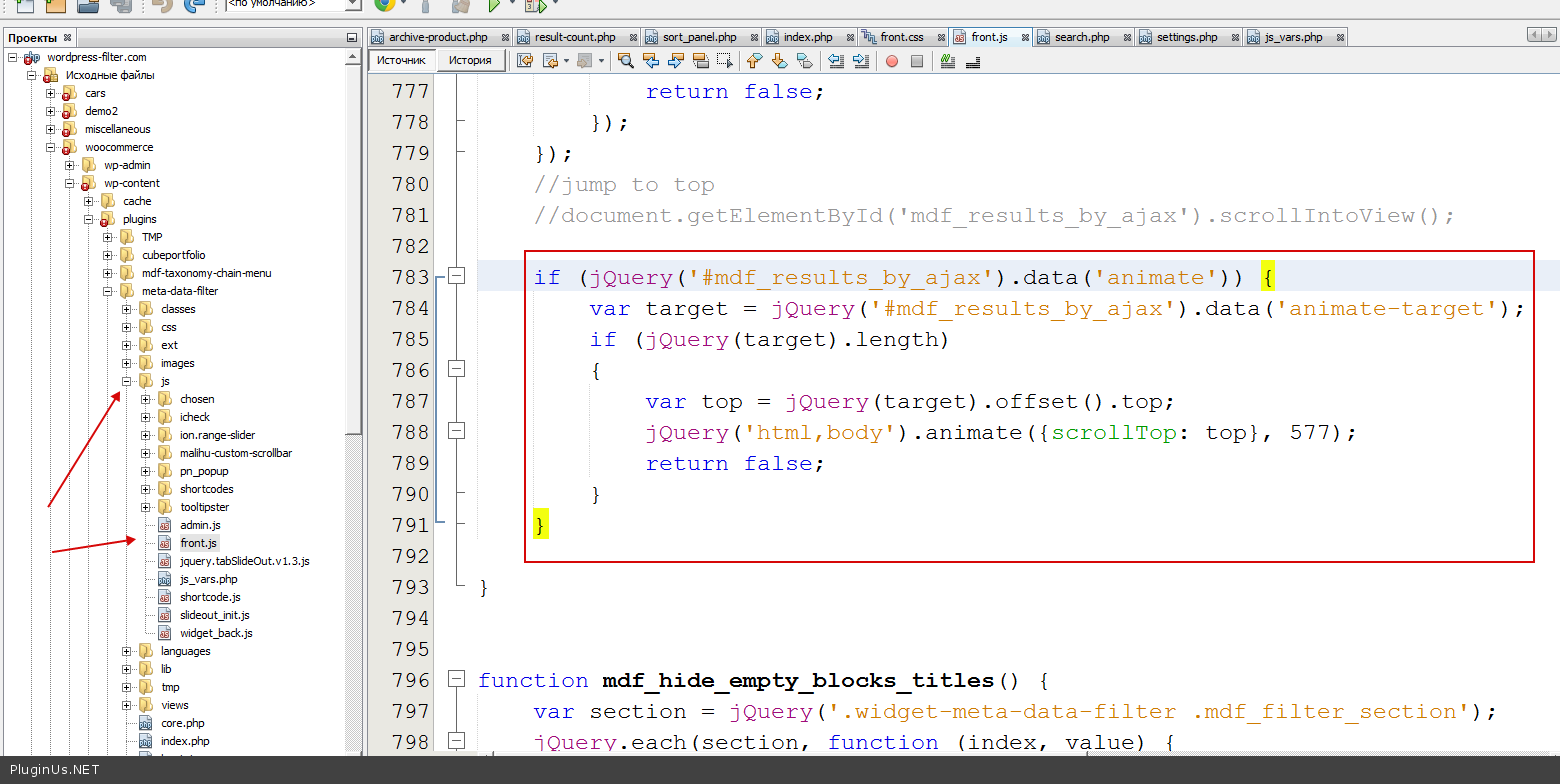The height and width of the screenshot is (784, 1560).
Task: Click the New File icon in the top toolbar
Action: pyautogui.click(x=25, y=5)
